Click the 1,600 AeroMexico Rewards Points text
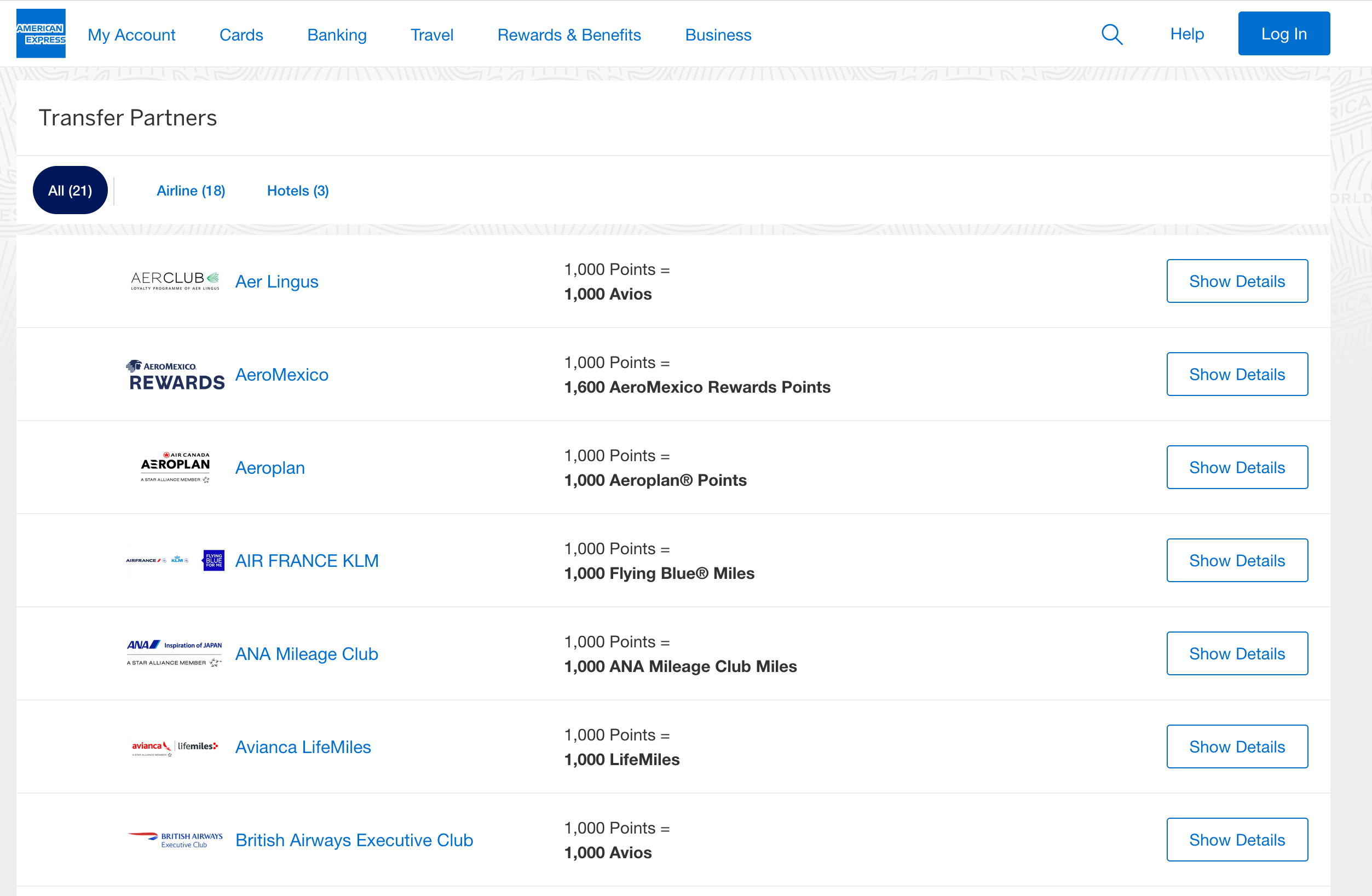1372x896 pixels. click(x=697, y=387)
